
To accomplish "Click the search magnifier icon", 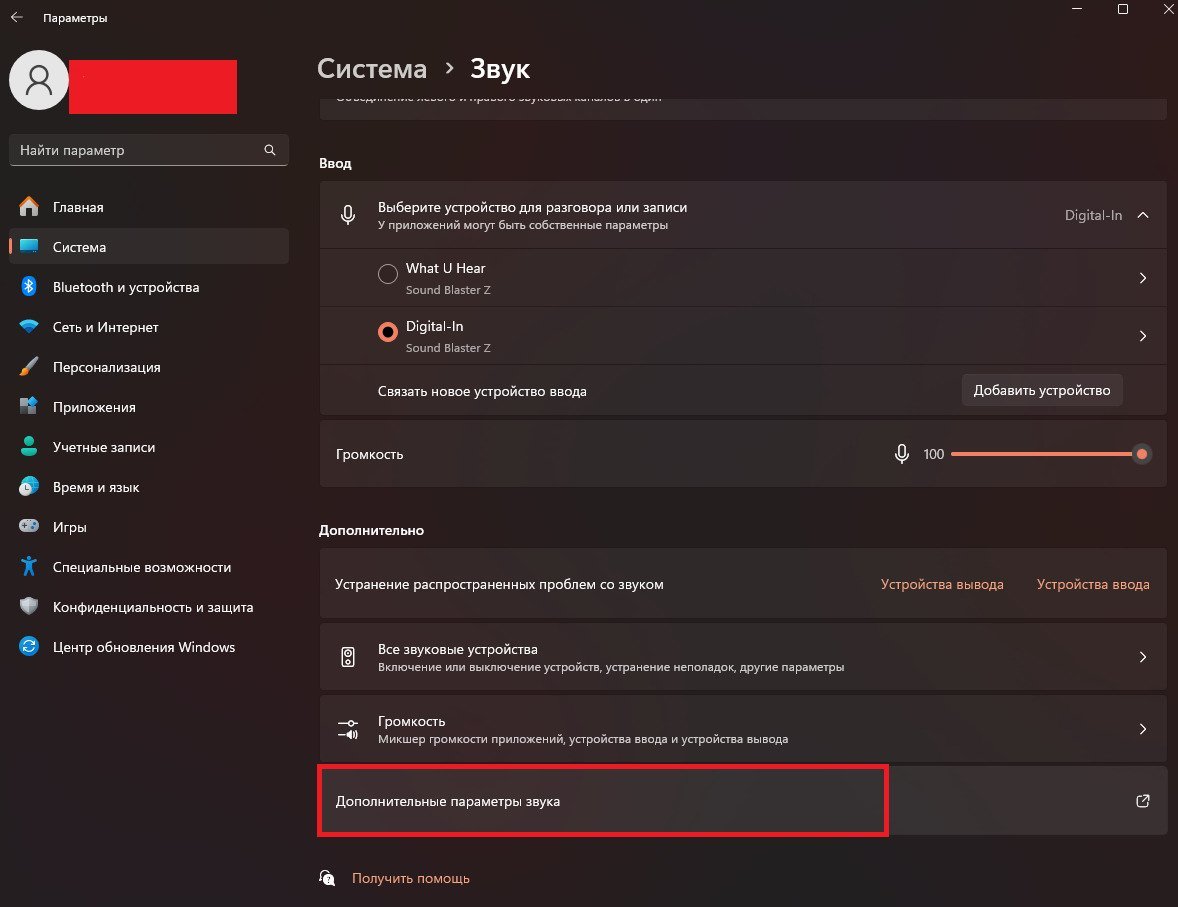I will pyautogui.click(x=270, y=150).
